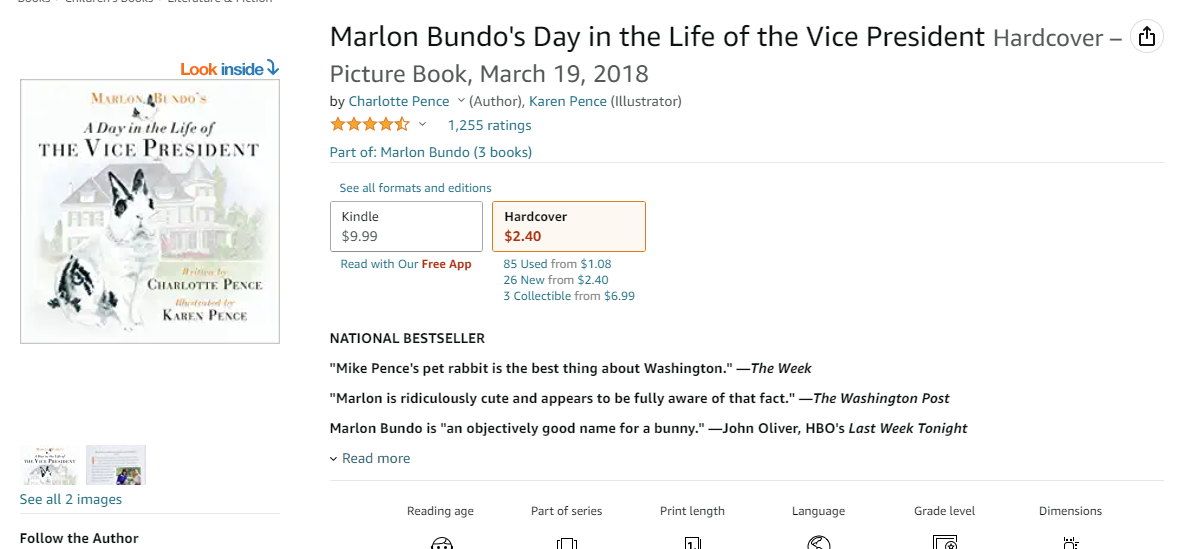The width and height of the screenshot is (1188, 549).
Task: Click the share icon beside the title
Action: coord(1146,37)
